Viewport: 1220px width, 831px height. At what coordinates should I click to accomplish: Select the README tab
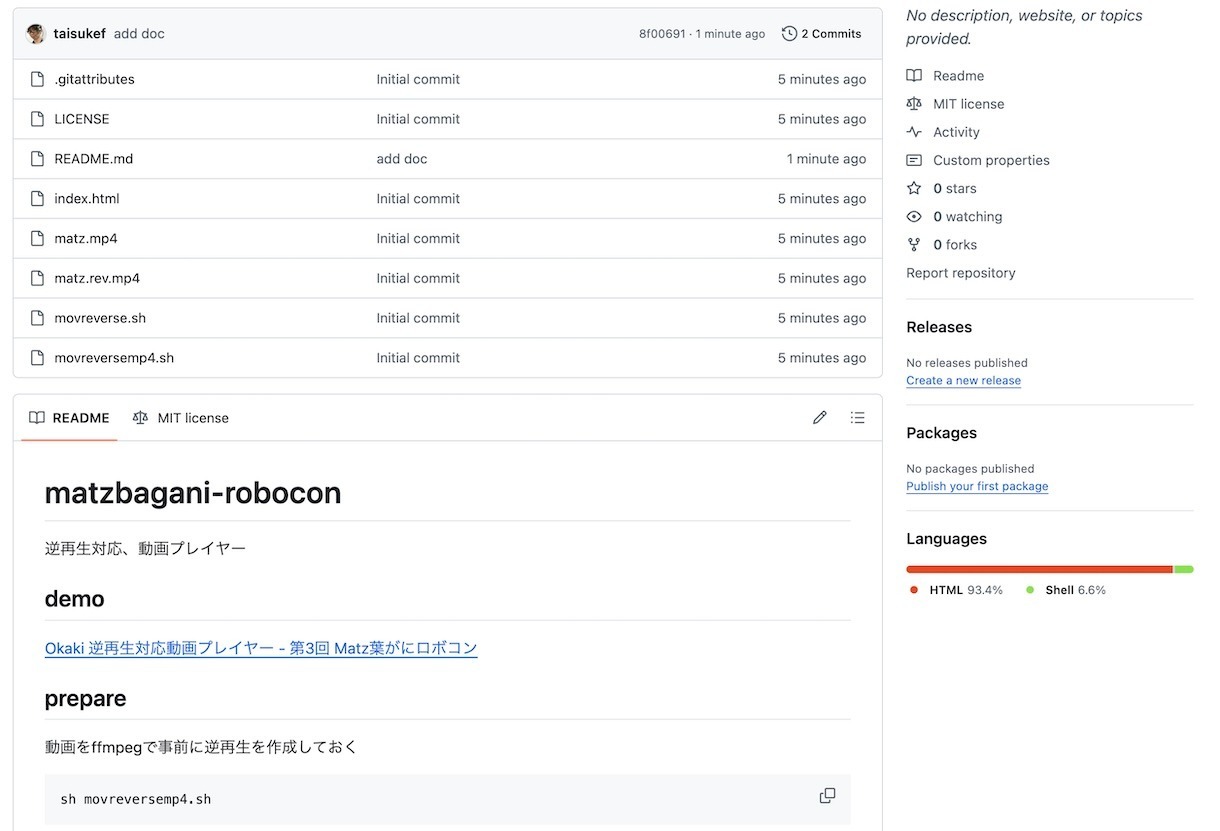tap(69, 418)
